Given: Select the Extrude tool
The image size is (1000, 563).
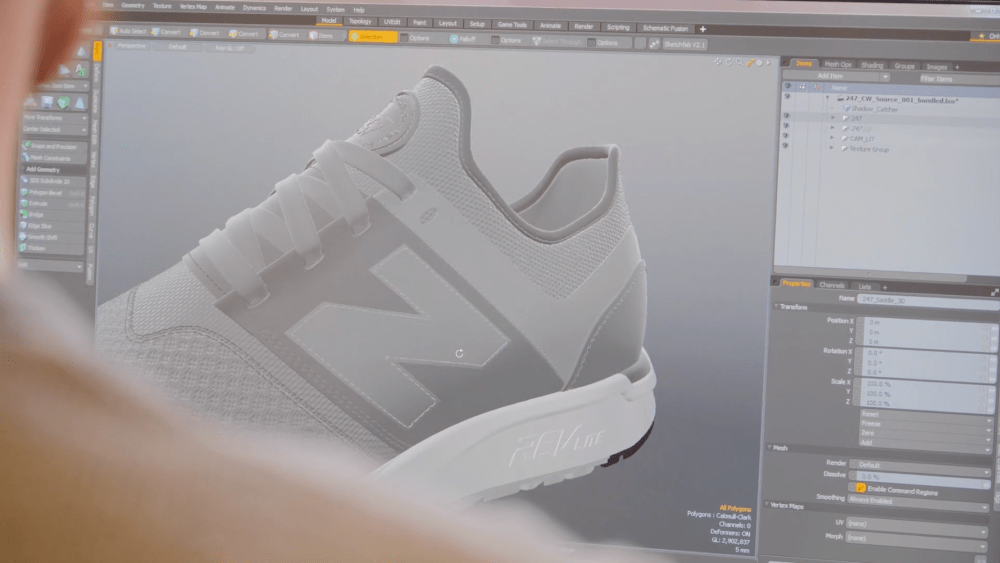Looking at the screenshot, I should pyautogui.click(x=52, y=204).
